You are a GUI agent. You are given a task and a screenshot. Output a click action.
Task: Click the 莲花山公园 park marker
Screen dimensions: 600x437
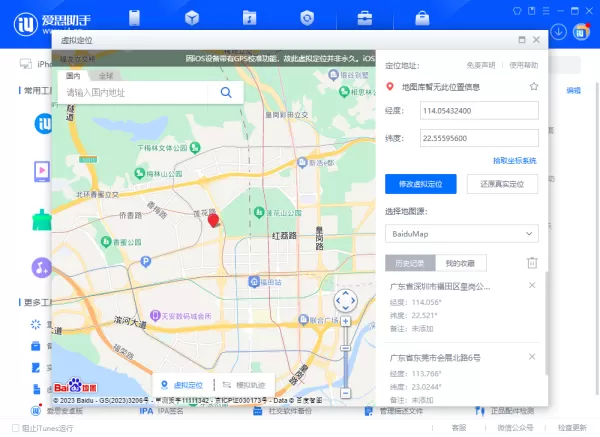click(259, 212)
